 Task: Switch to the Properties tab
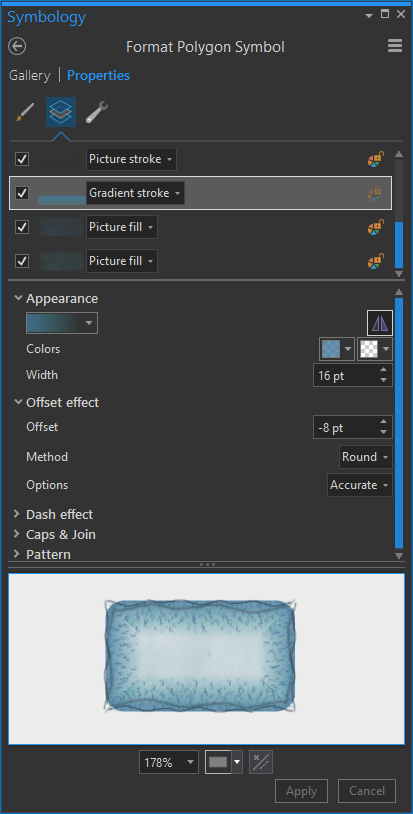pyautogui.click(x=99, y=75)
